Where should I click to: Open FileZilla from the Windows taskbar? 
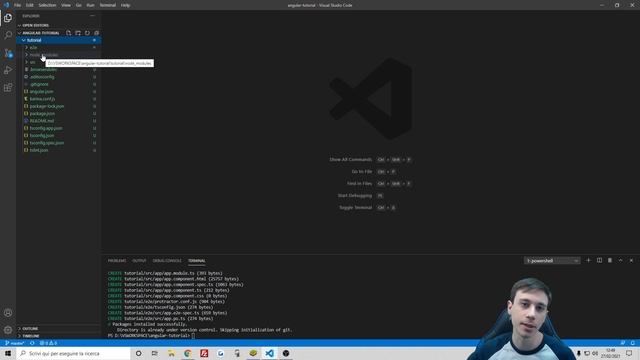204,353
